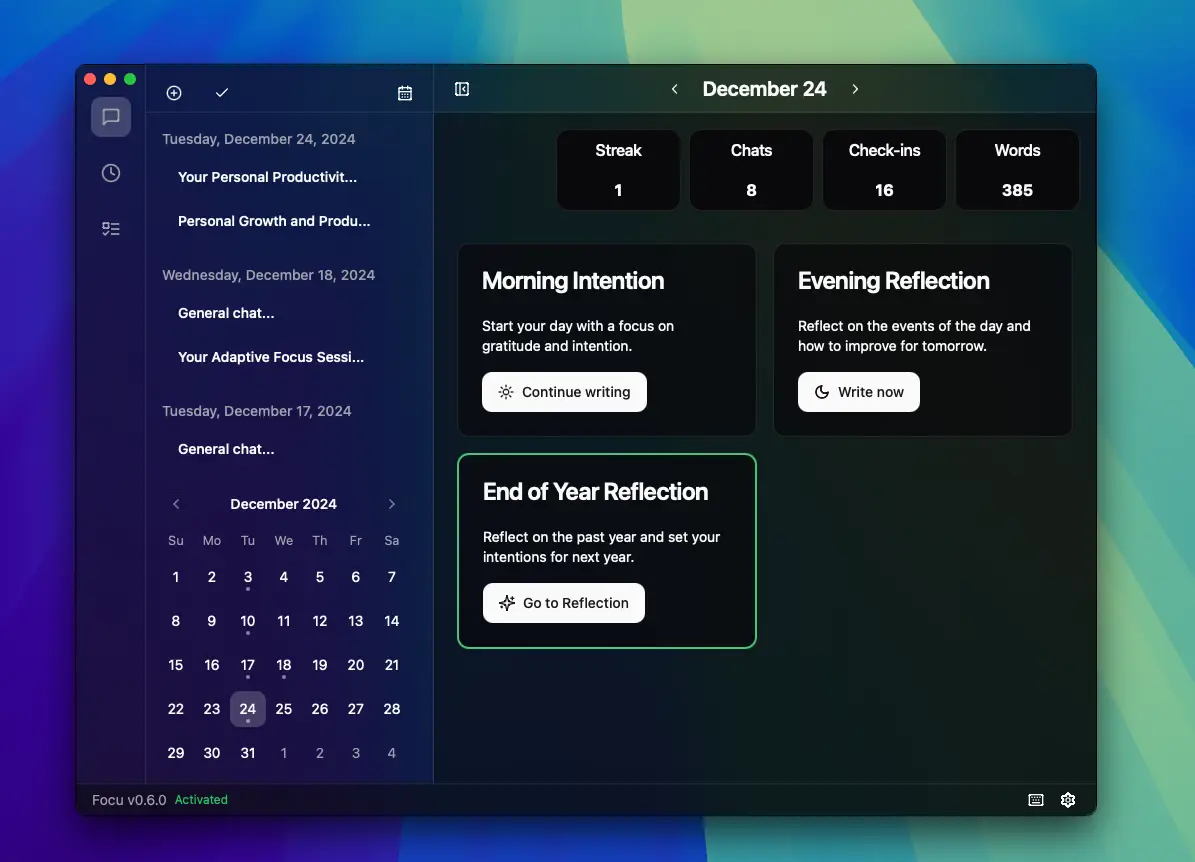
Task: Go to previous day from December 24
Action: coord(674,89)
